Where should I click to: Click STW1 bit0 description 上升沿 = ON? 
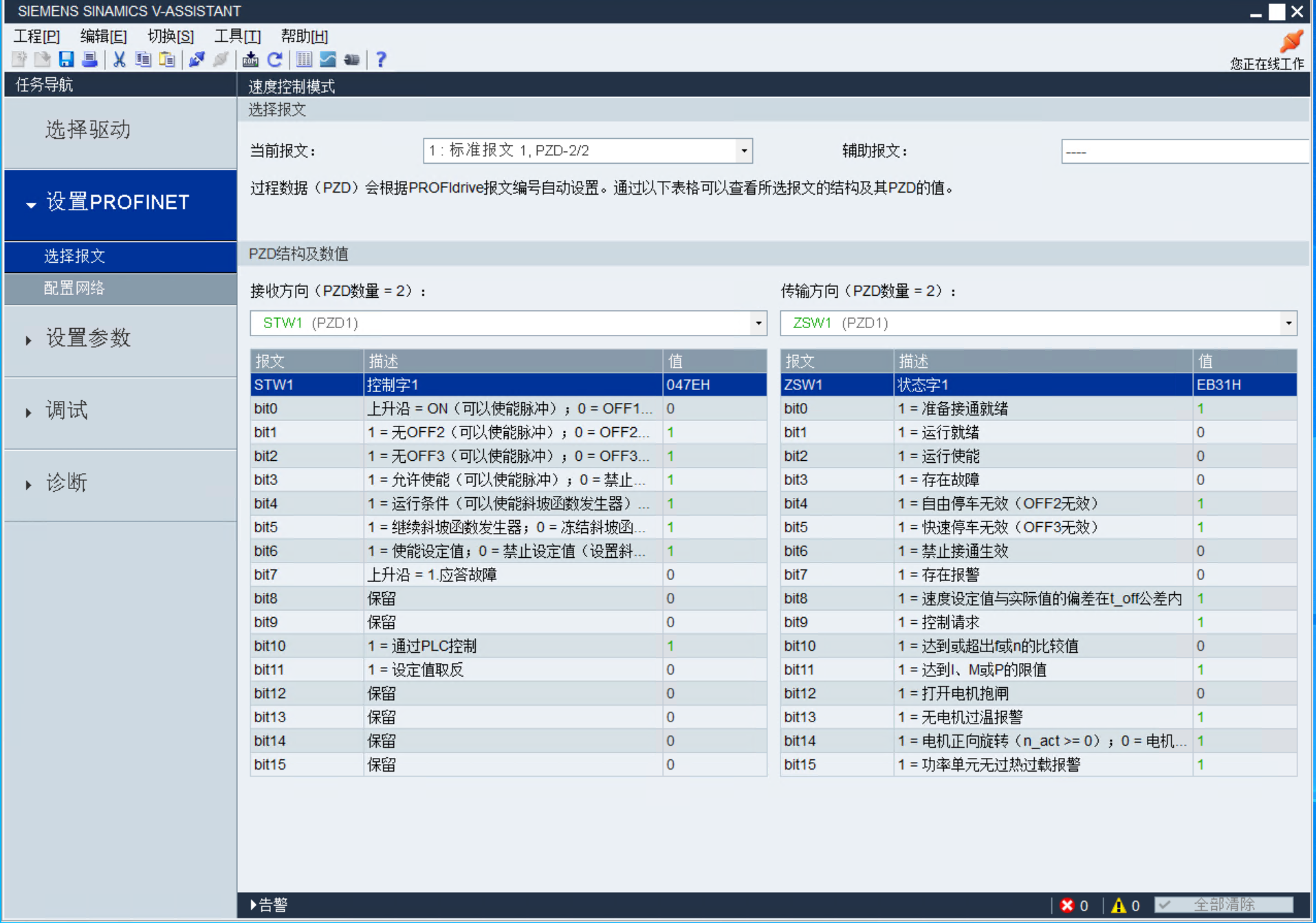point(513,409)
